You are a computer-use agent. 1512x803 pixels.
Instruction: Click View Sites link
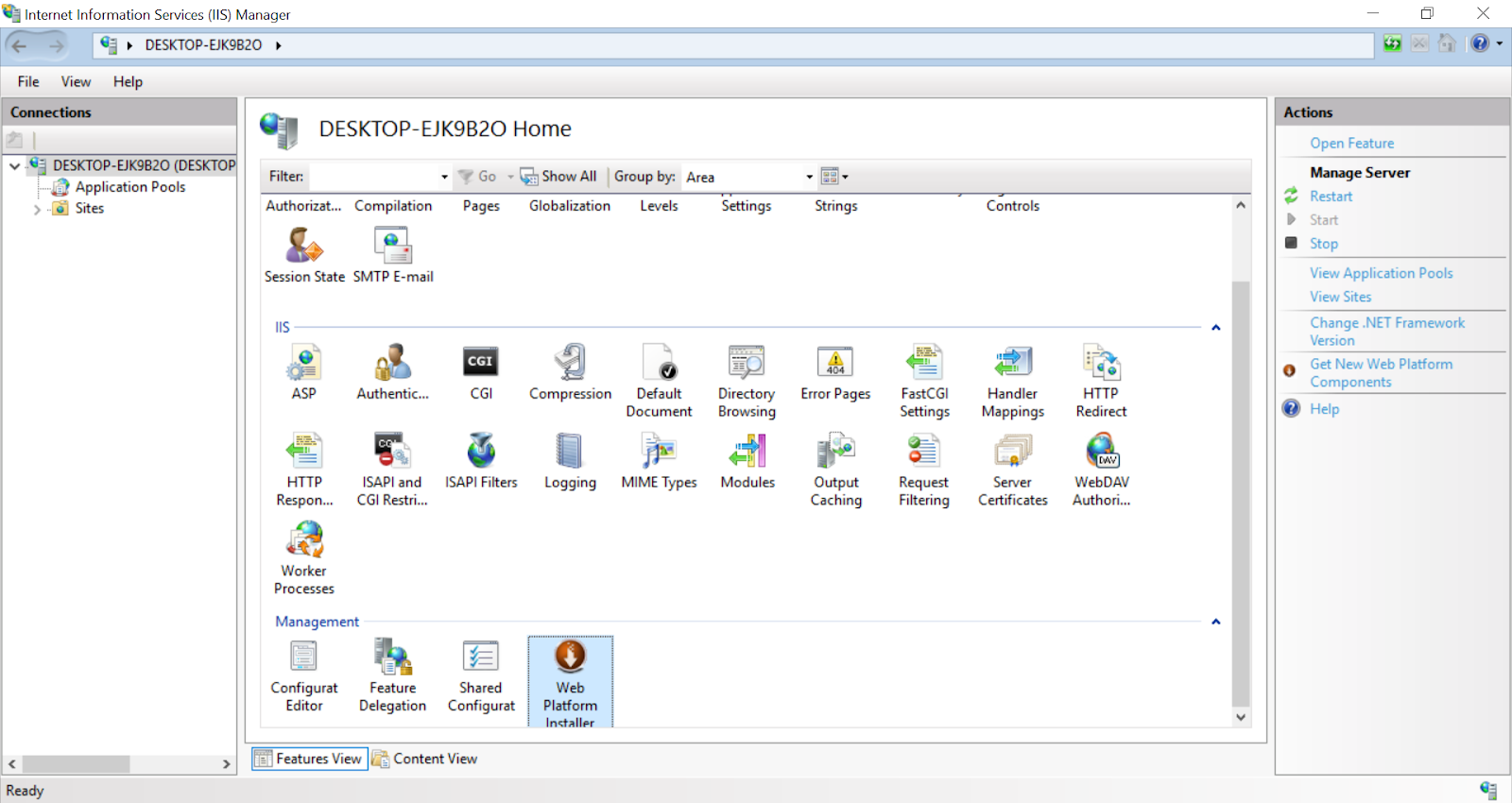(x=1340, y=297)
